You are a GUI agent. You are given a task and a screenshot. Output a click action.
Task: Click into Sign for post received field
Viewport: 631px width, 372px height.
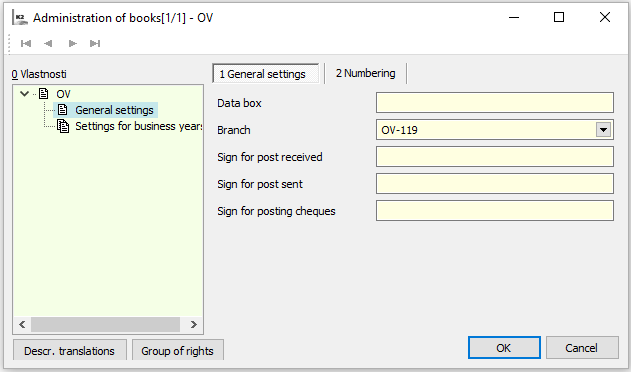495,157
